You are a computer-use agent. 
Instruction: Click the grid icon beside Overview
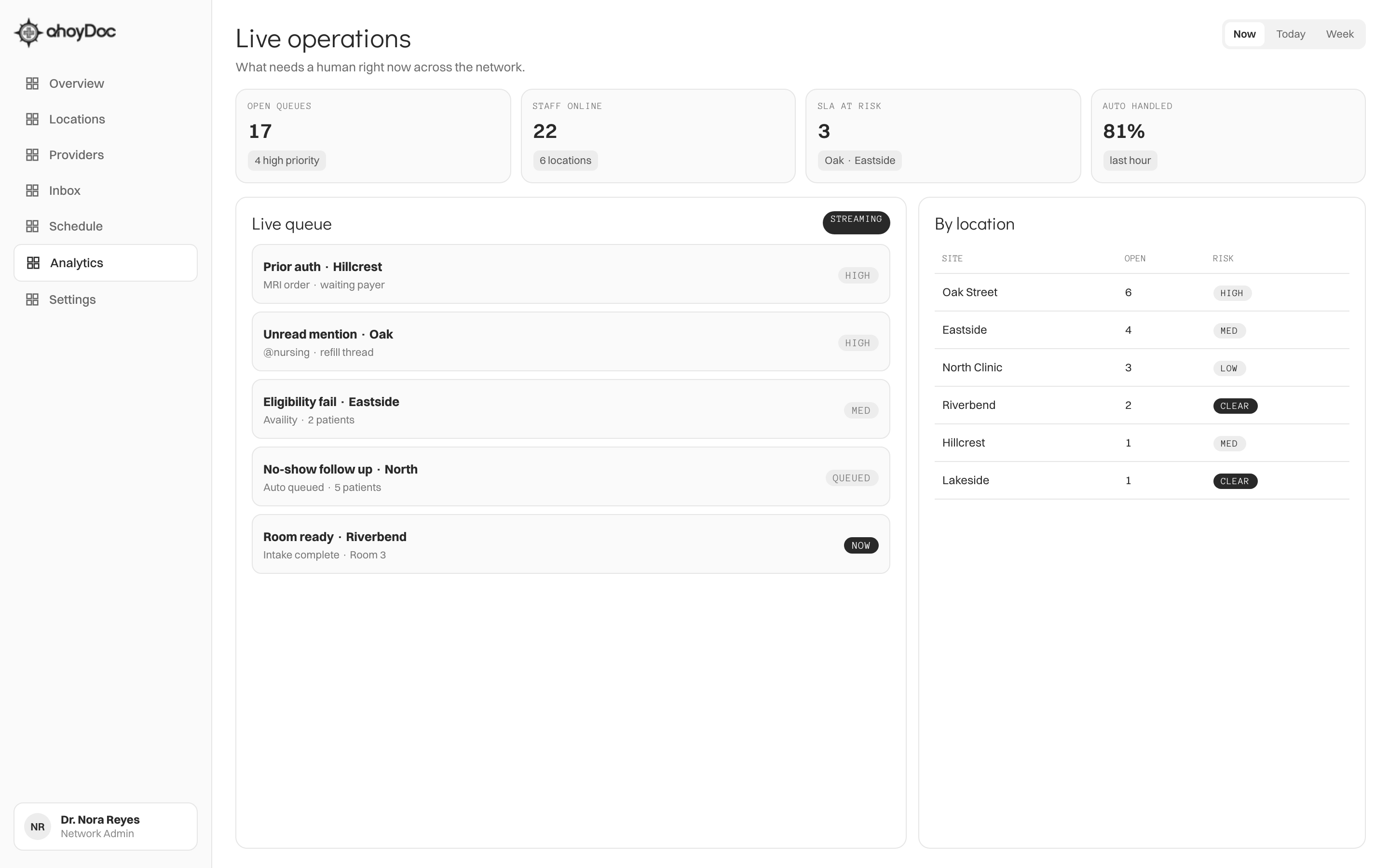click(x=32, y=84)
